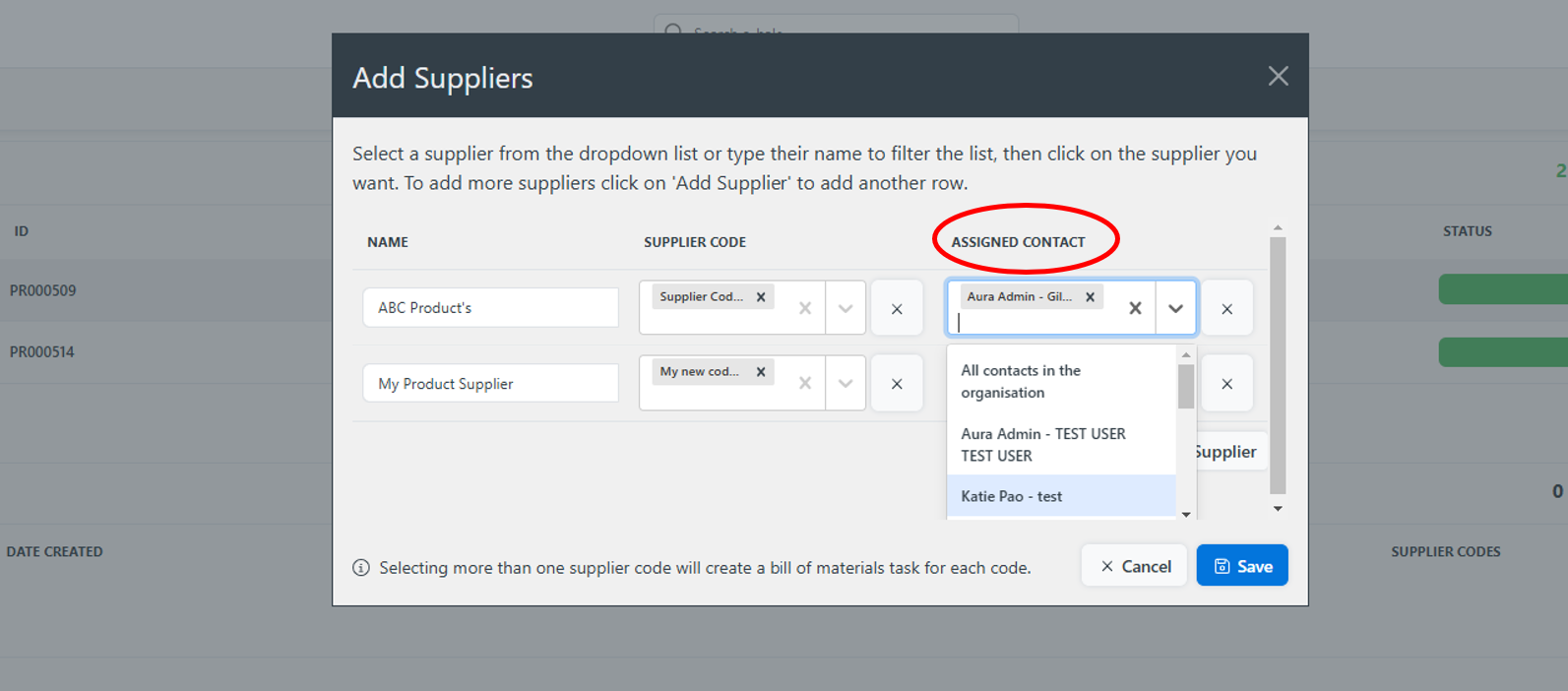Click the SUPPLIER CODE column header
Image resolution: width=1568 pixels, height=691 pixels.
695,242
